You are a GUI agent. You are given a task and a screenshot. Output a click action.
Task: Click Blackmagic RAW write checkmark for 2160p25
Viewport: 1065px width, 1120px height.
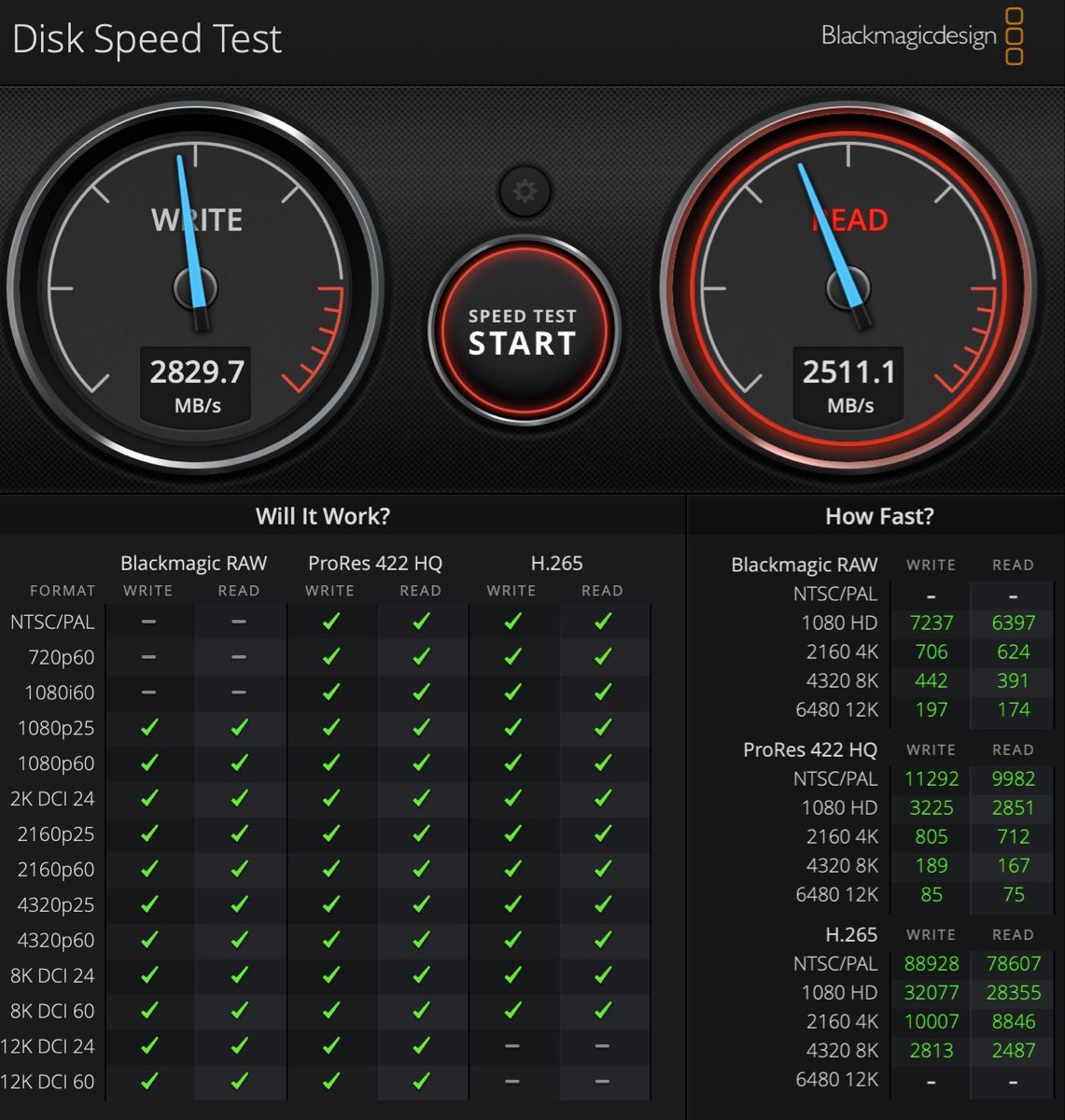[148, 833]
